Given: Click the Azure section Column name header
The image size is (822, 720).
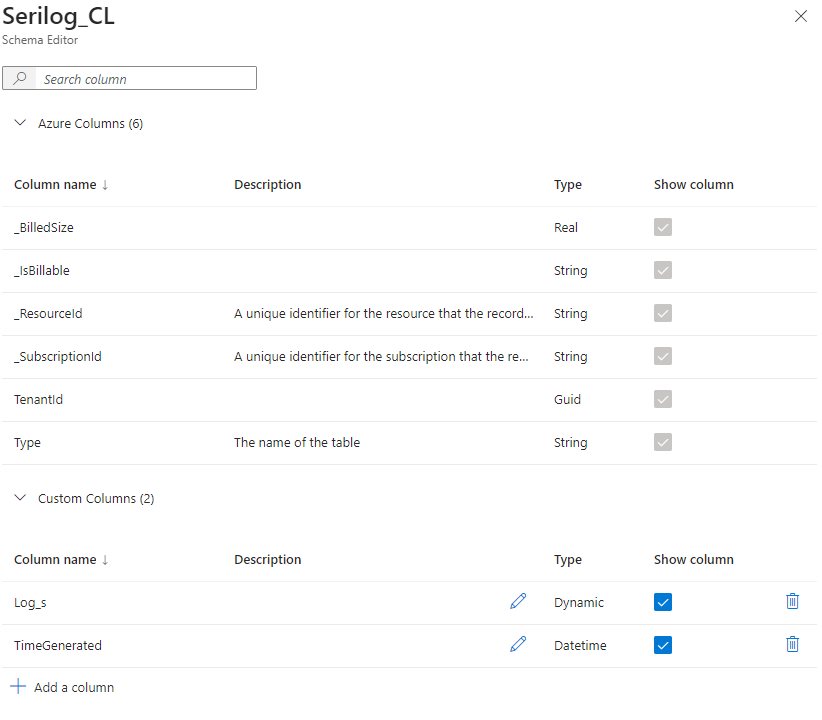Looking at the screenshot, I should (55, 185).
